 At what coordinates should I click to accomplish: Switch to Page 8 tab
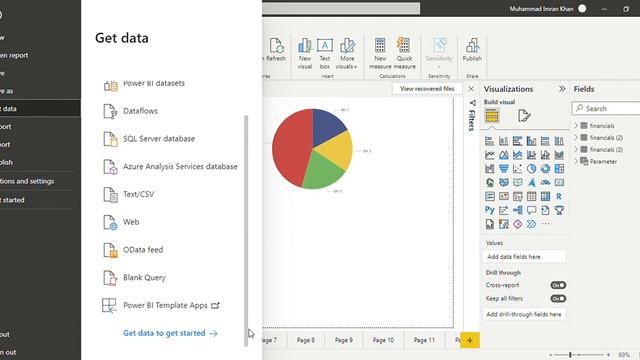[305, 340]
